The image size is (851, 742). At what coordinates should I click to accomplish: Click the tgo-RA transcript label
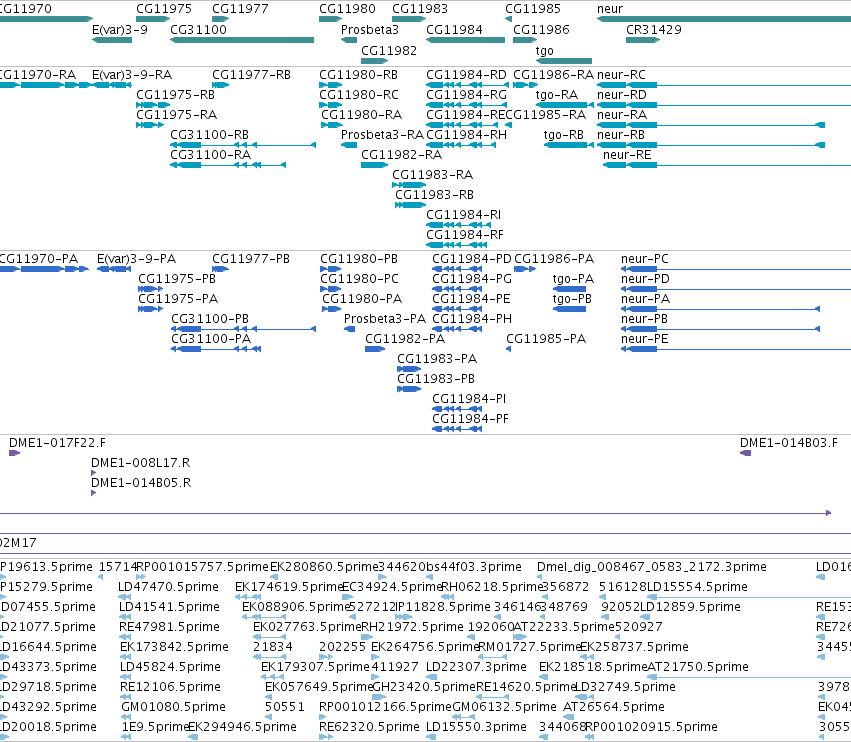[x=557, y=95]
